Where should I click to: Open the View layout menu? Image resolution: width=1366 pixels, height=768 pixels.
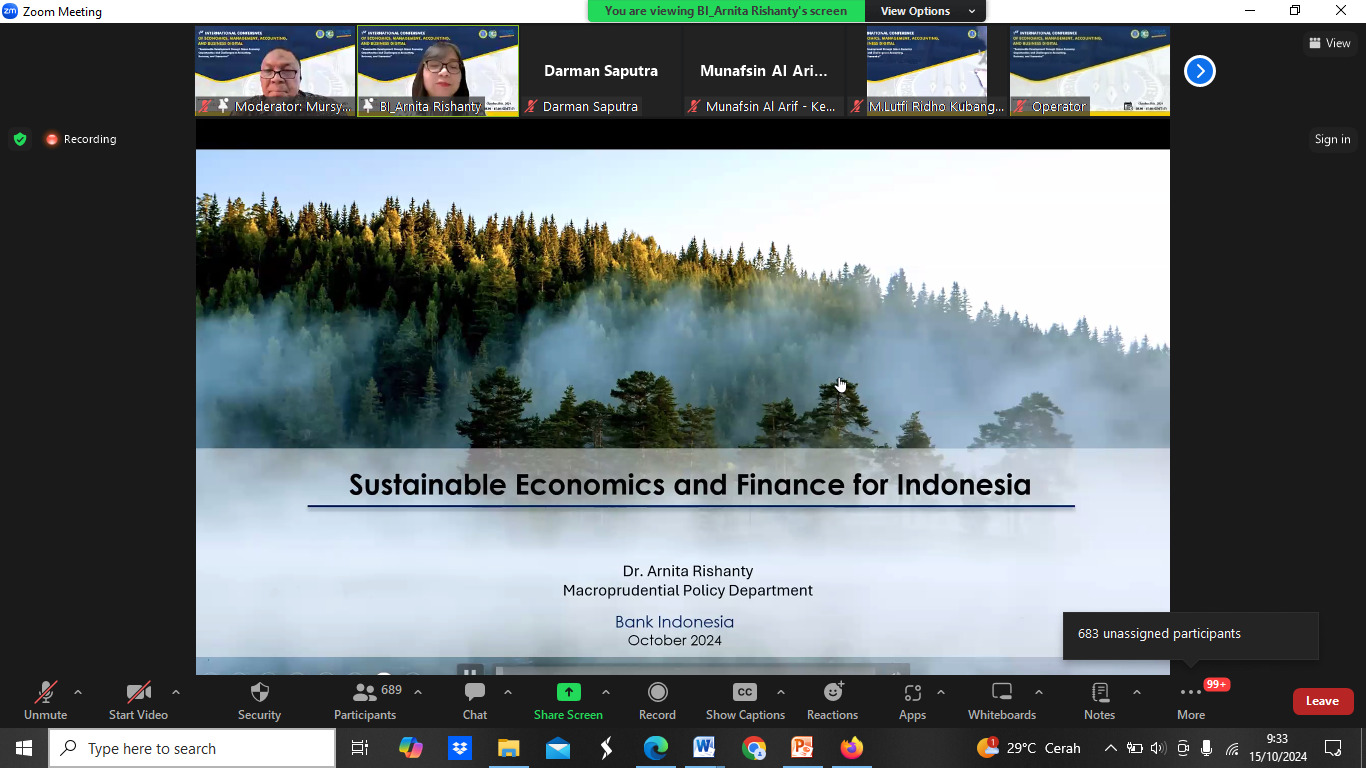point(1330,43)
